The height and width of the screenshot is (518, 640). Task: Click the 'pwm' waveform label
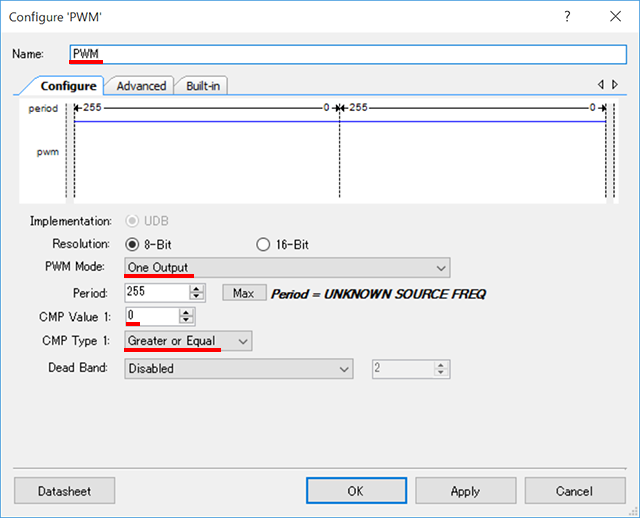point(48,152)
